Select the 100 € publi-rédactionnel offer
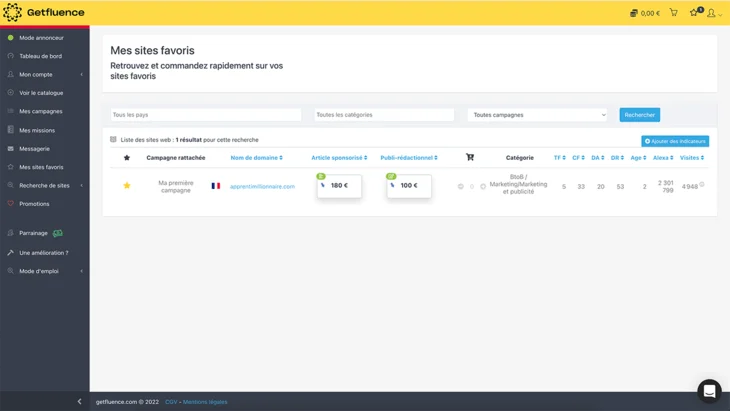730x411 pixels. click(x=409, y=186)
